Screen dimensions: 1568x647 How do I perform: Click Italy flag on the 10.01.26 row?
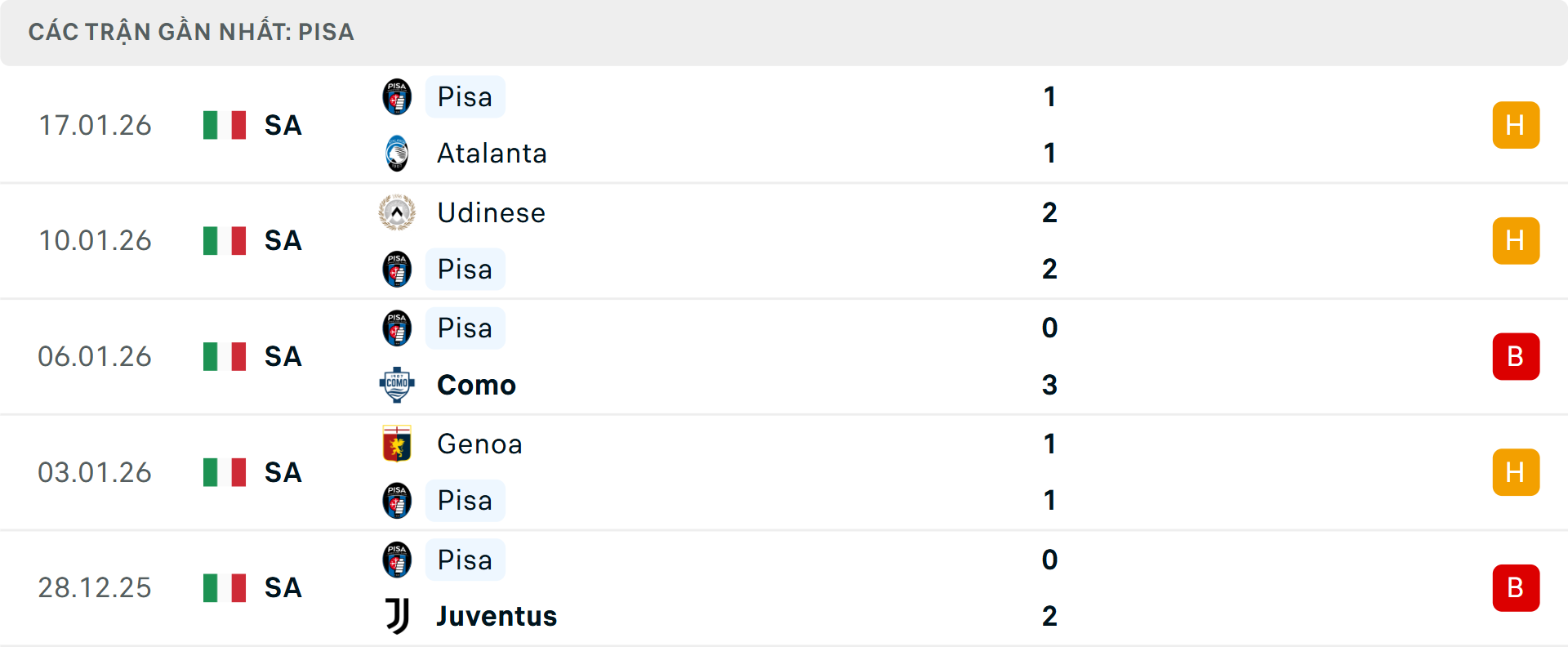225,241
